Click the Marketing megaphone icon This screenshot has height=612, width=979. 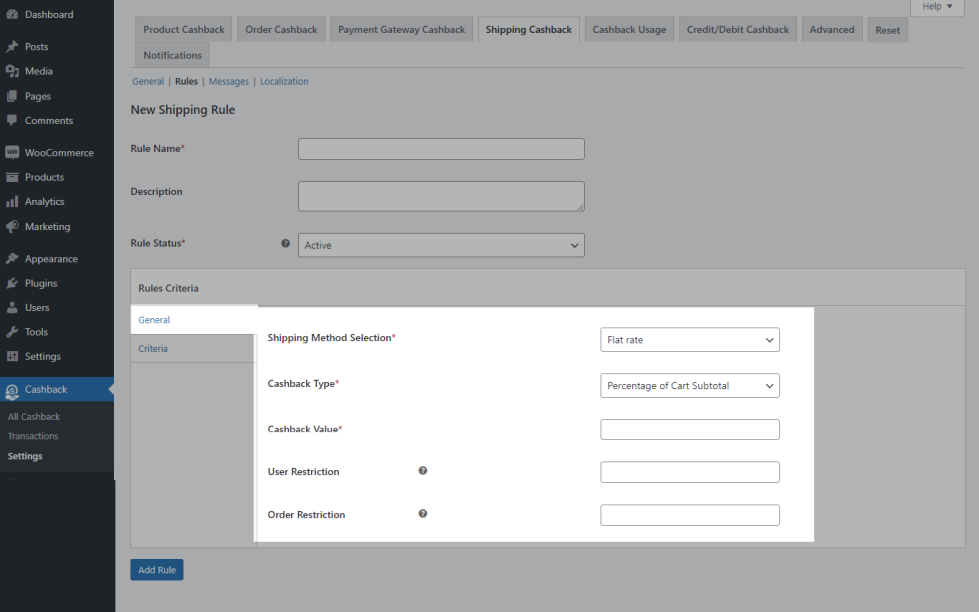[12, 227]
